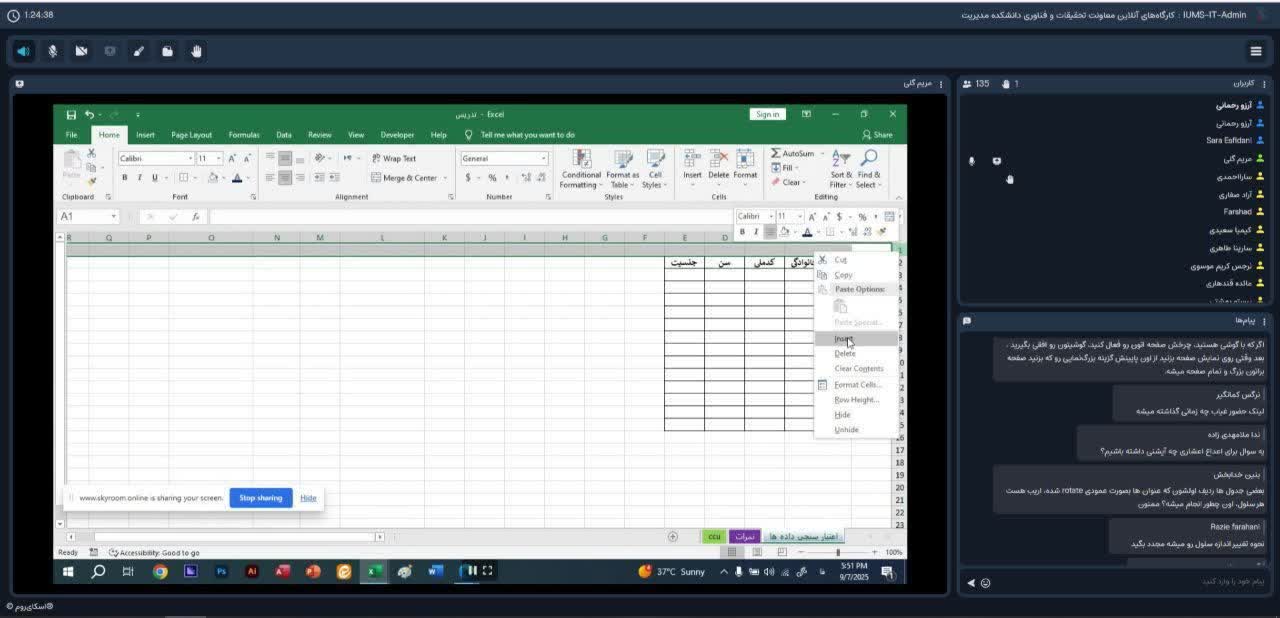Viewport: 1280px width, 618px height.
Task: Click the Stop sharing button
Action: click(x=261, y=498)
